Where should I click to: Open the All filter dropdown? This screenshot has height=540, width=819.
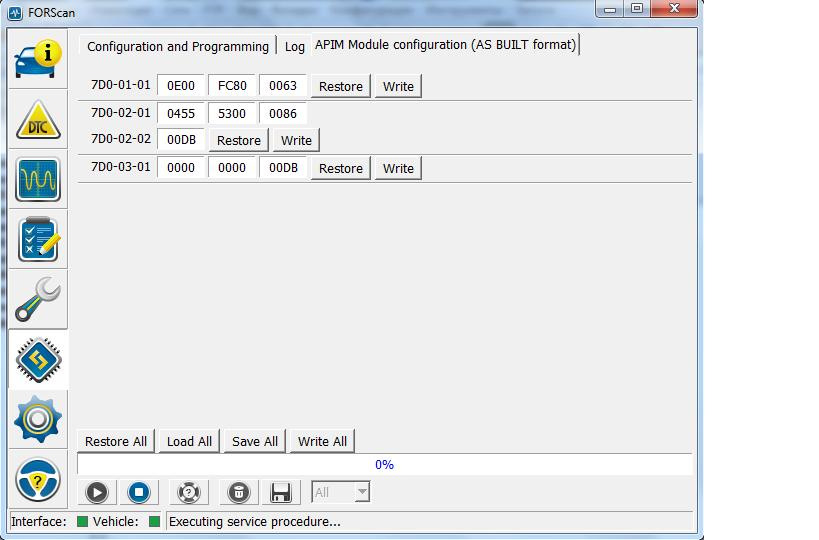(341, 492)
